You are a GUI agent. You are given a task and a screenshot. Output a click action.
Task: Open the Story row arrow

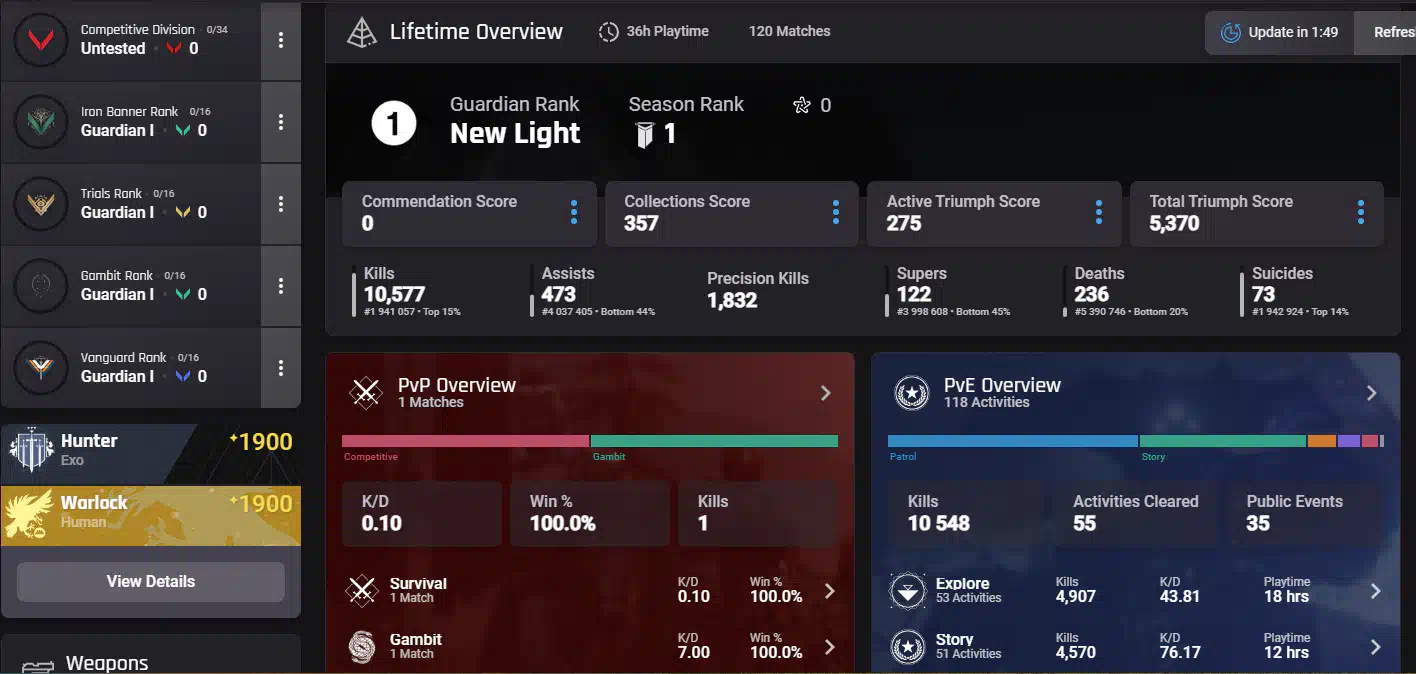(1376, 647)
